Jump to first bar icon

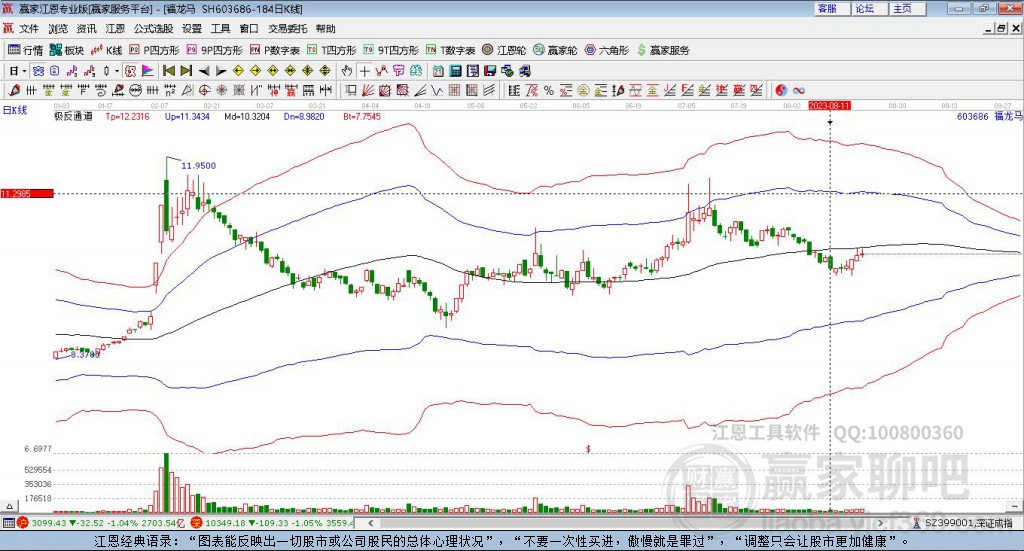tap(169, 71)
